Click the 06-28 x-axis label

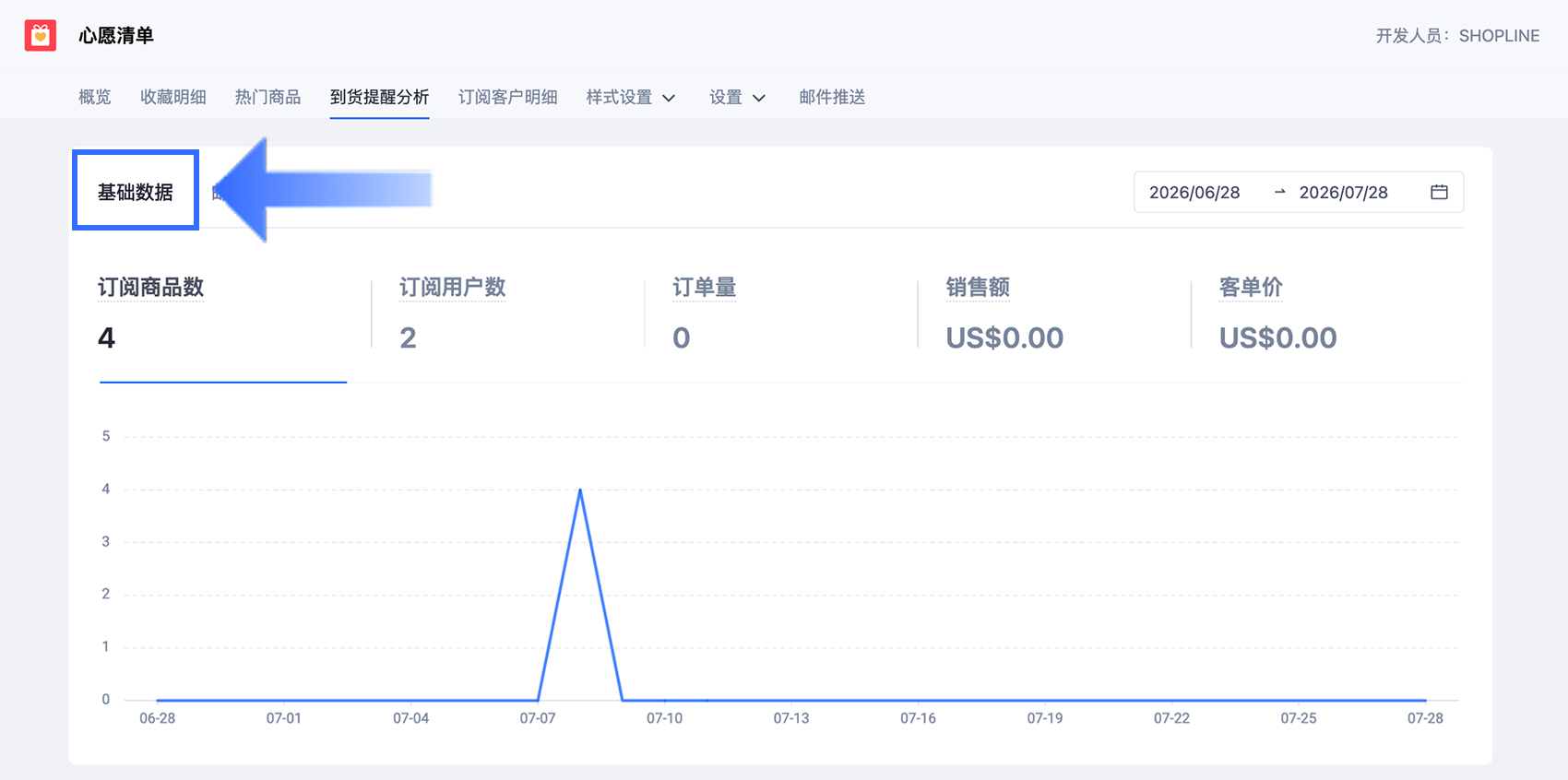[x=157, y=718]
